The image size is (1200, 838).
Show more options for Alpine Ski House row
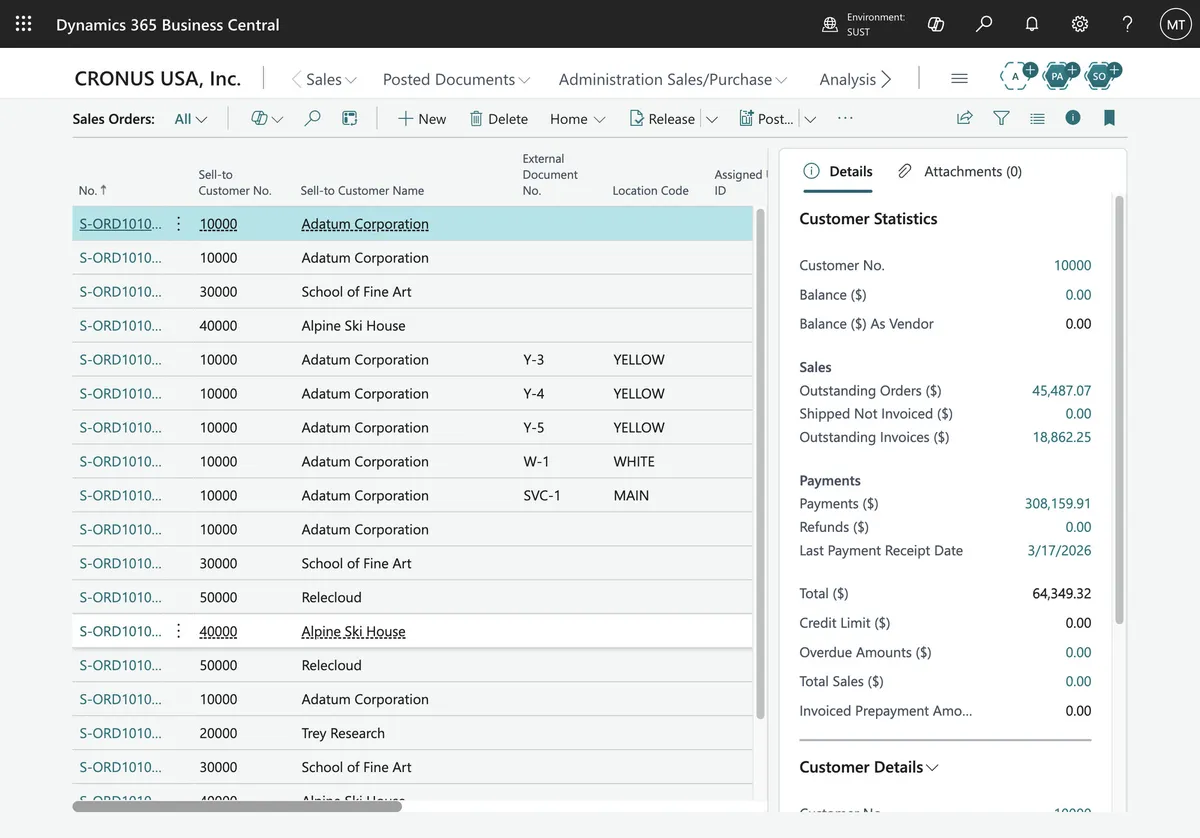179,631
